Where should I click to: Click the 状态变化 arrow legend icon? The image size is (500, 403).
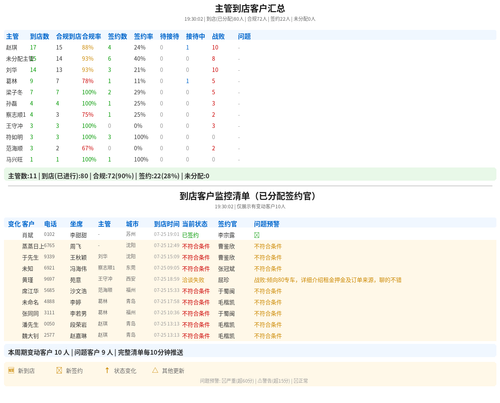pyautogui.click(x=107, y=370)
